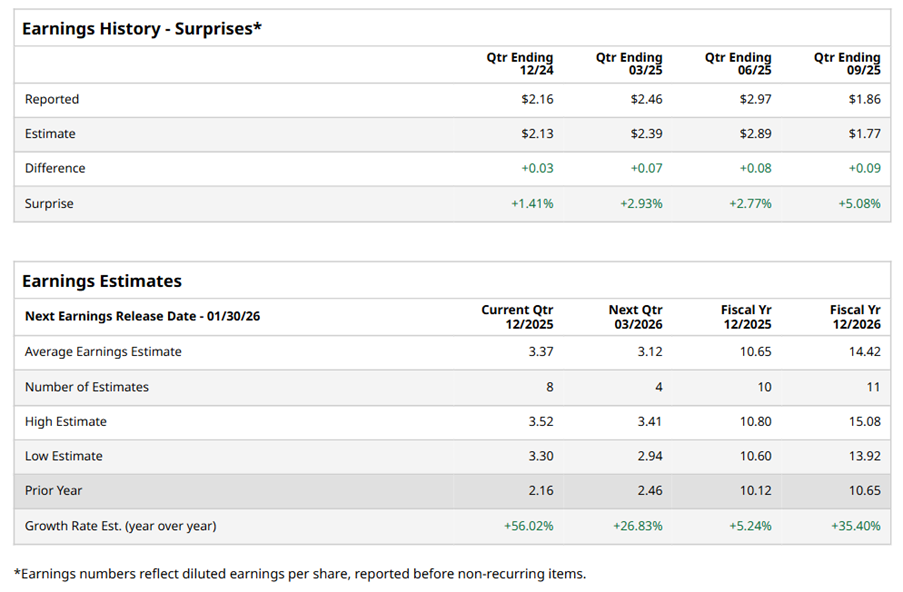Click the +5.08% surprise value

click(859, 203)
